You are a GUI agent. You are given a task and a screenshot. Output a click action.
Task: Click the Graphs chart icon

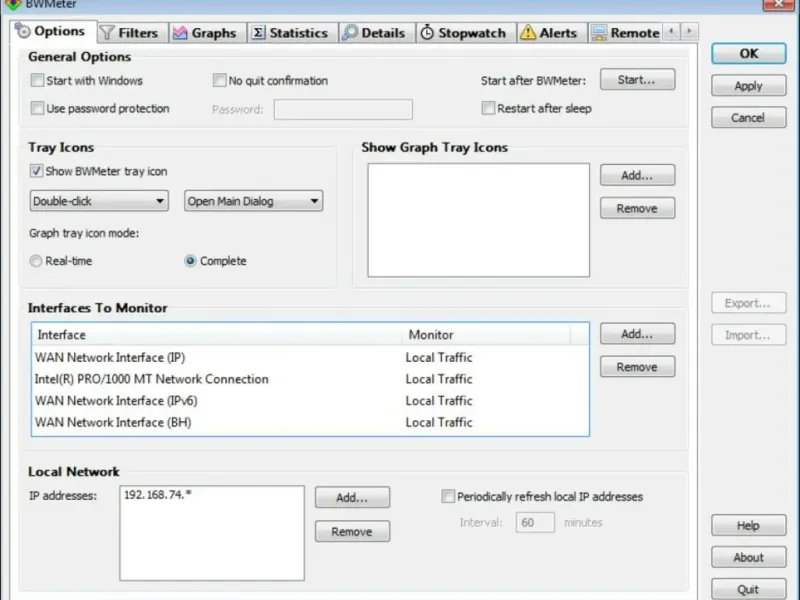coord(180,33)
